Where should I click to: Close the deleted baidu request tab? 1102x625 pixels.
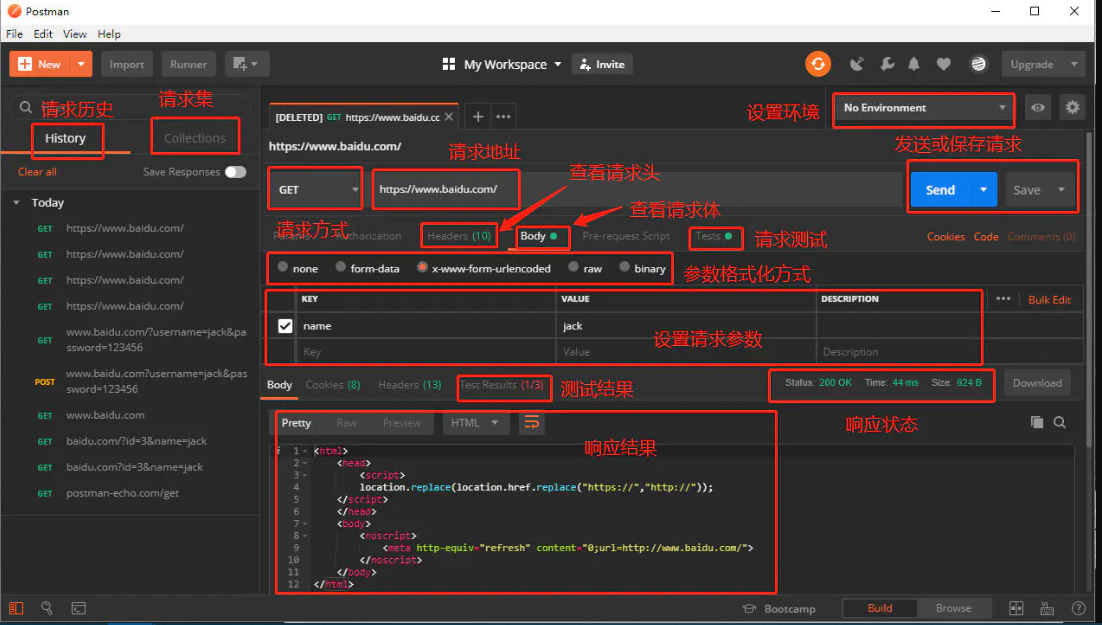449,117
